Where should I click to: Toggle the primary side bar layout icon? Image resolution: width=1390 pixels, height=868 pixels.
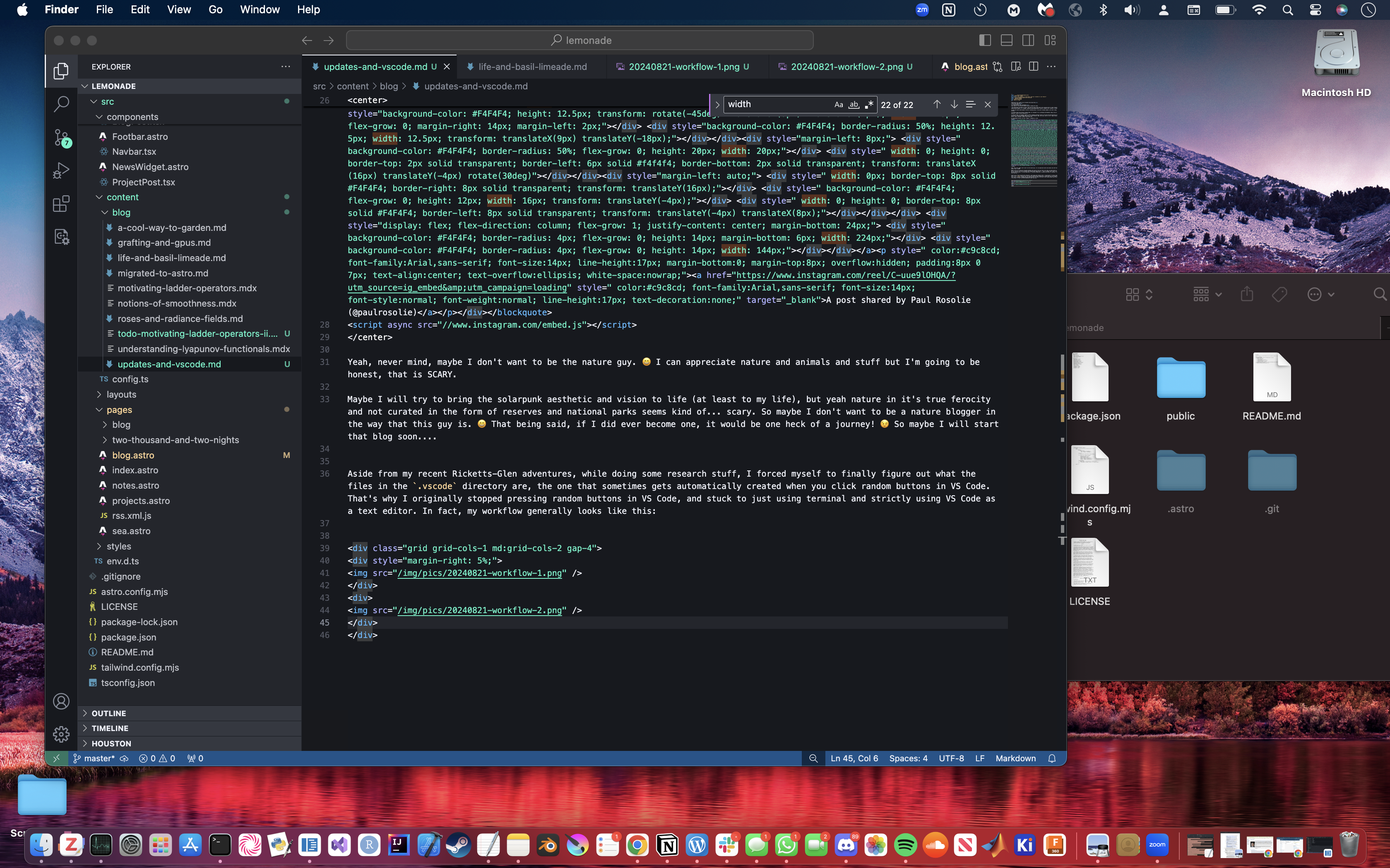click(x=984, y=40)
